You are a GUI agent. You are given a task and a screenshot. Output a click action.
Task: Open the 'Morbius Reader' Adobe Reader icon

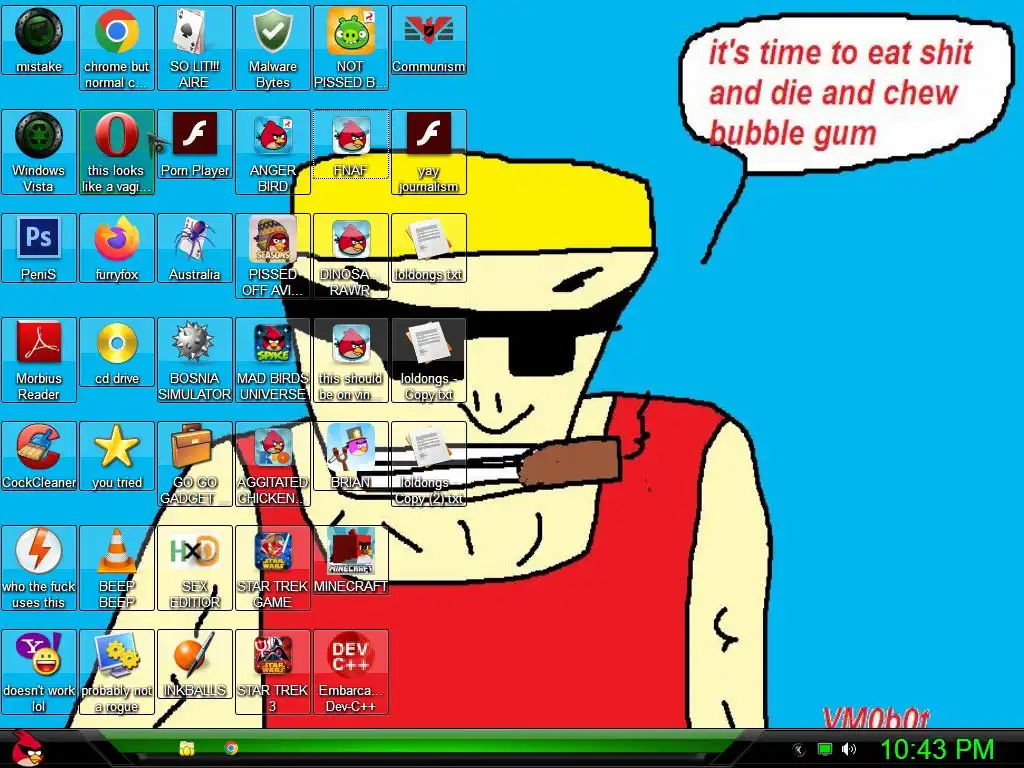[x=39, y=359]
